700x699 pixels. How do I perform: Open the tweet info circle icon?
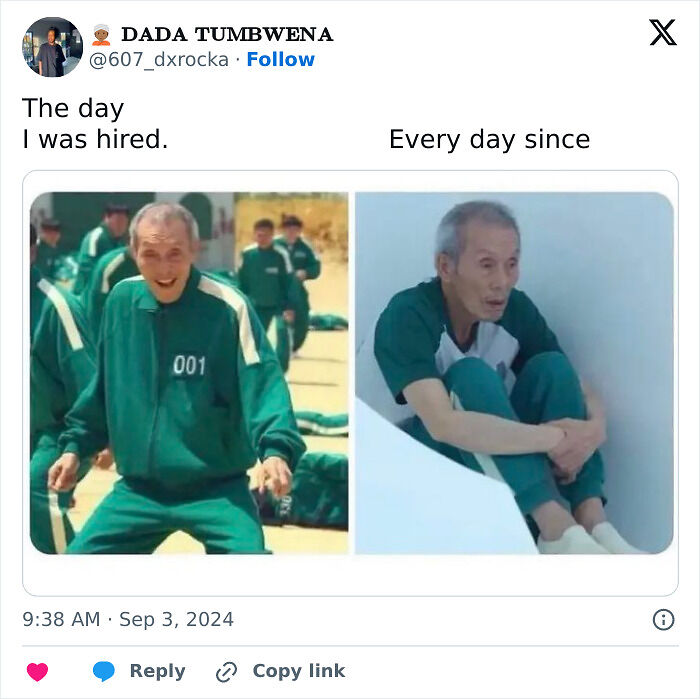click(x=663, y=620)
